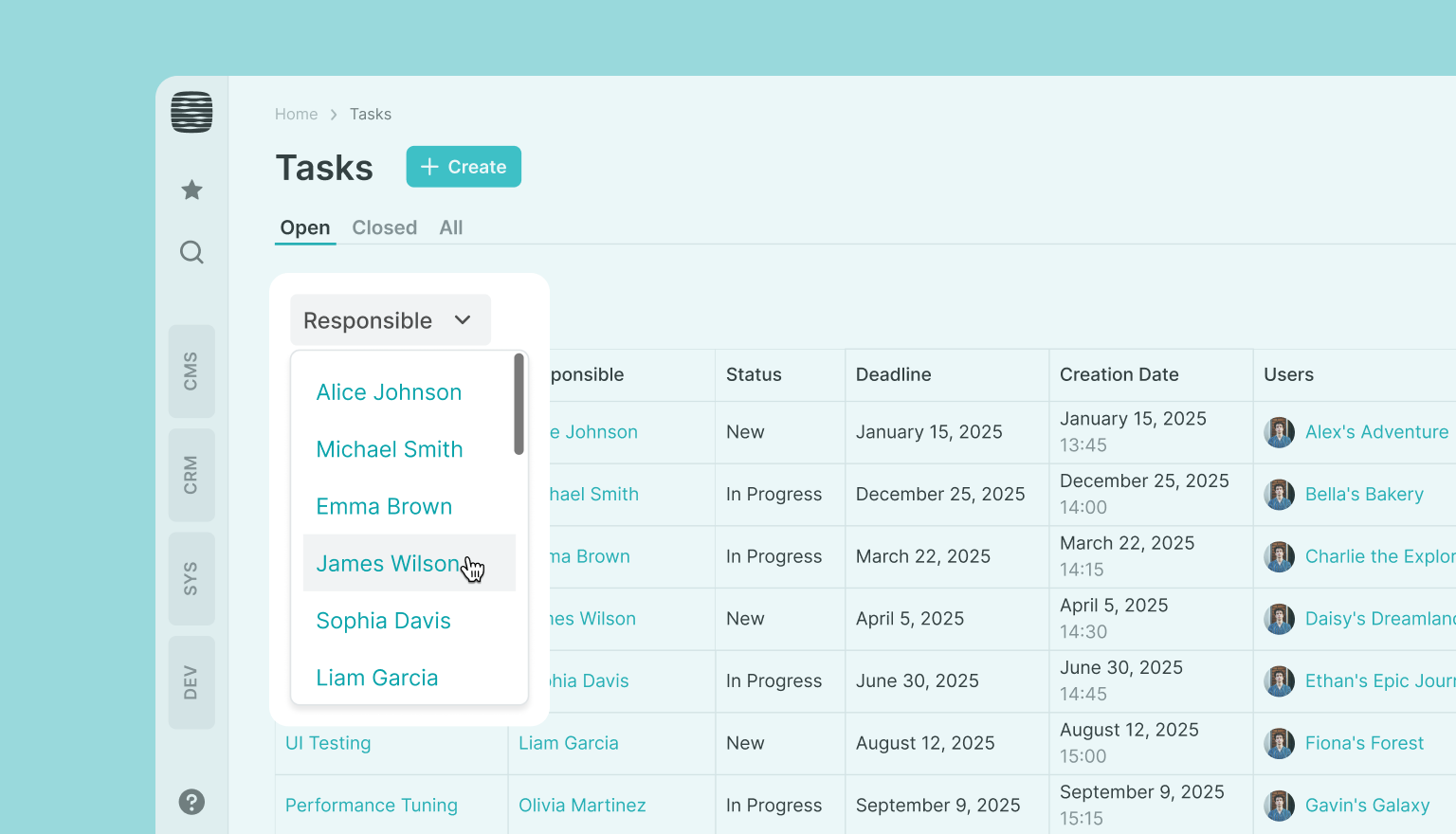This screenshot has width=1456, height=834.
Task: Open the Performance Tuning task link
Action: tap(371, 806)
